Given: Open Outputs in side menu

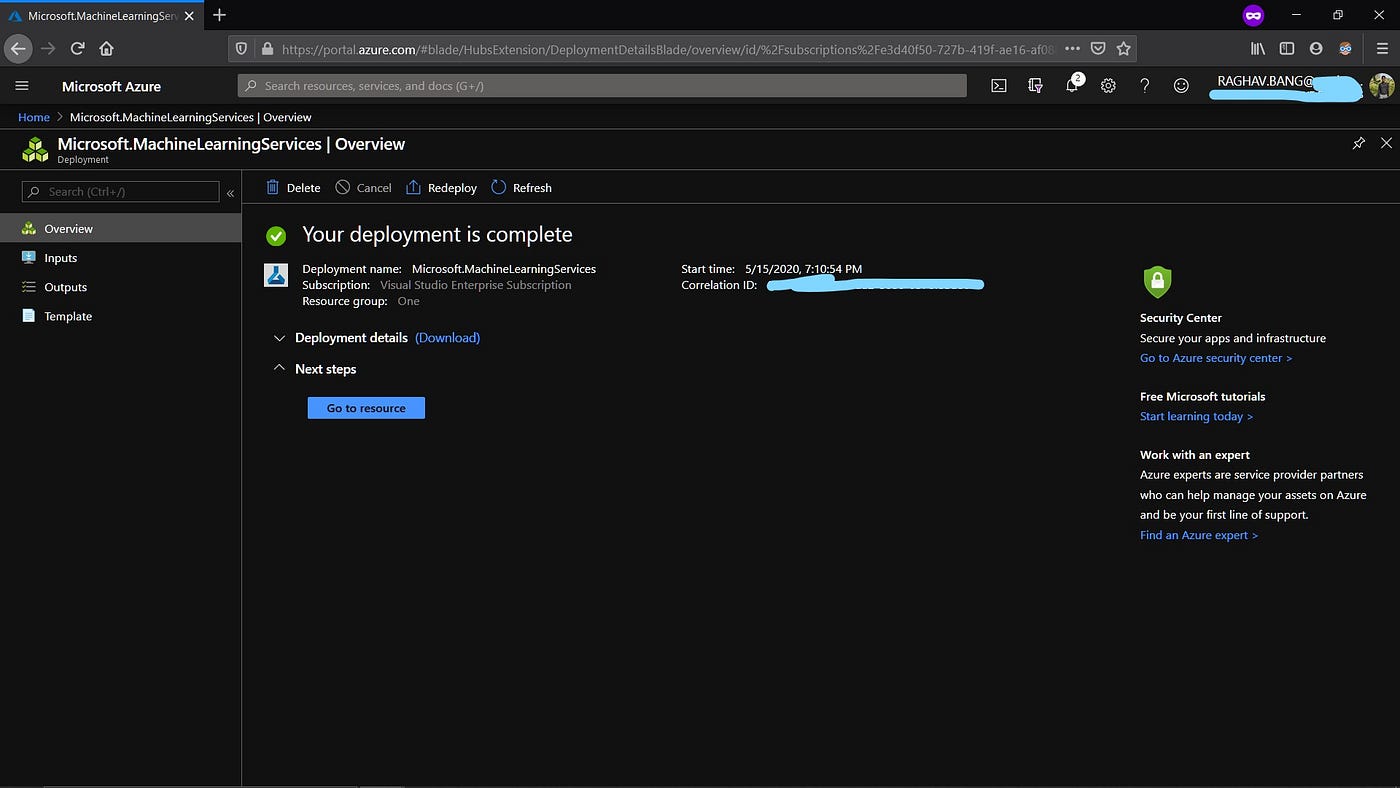Looking at the screenshot, I should point(120,287).
